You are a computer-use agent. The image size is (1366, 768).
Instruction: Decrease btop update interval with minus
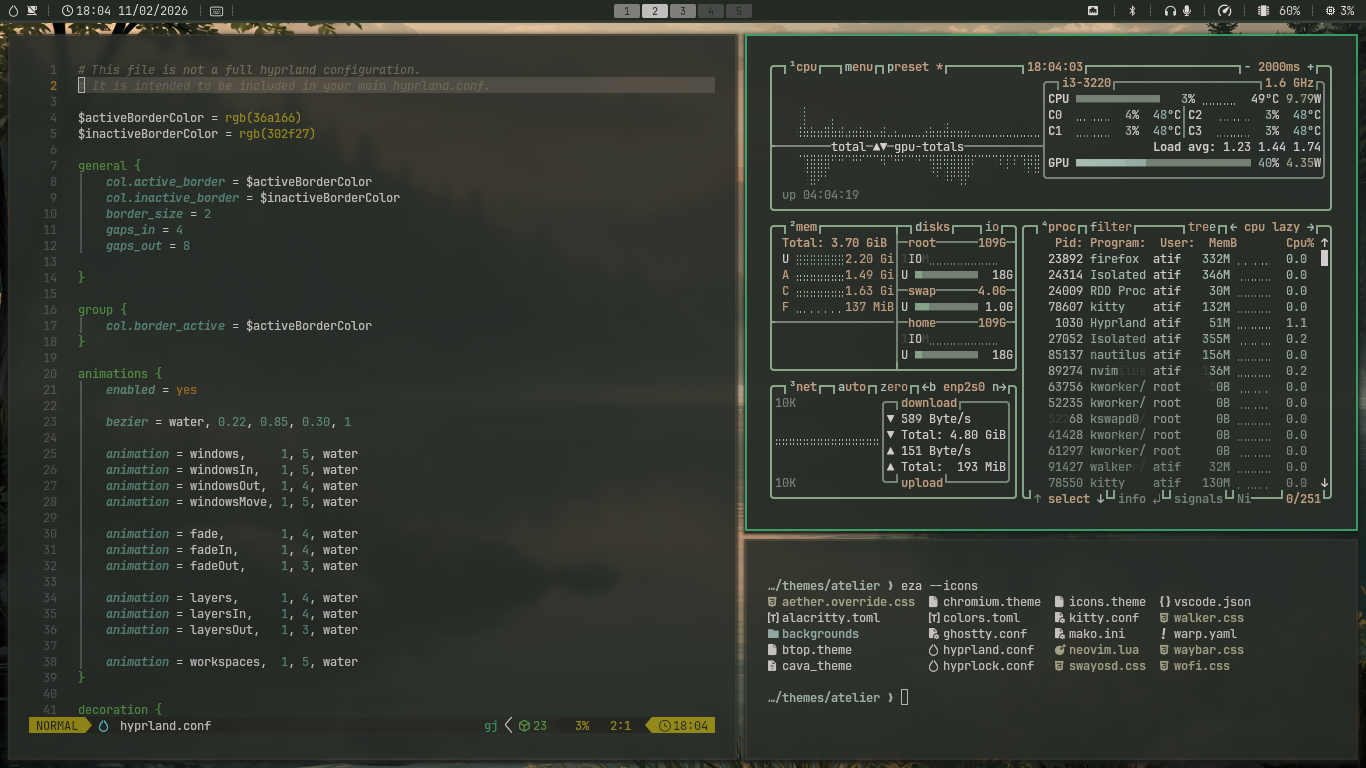(x=1247, y=67)
